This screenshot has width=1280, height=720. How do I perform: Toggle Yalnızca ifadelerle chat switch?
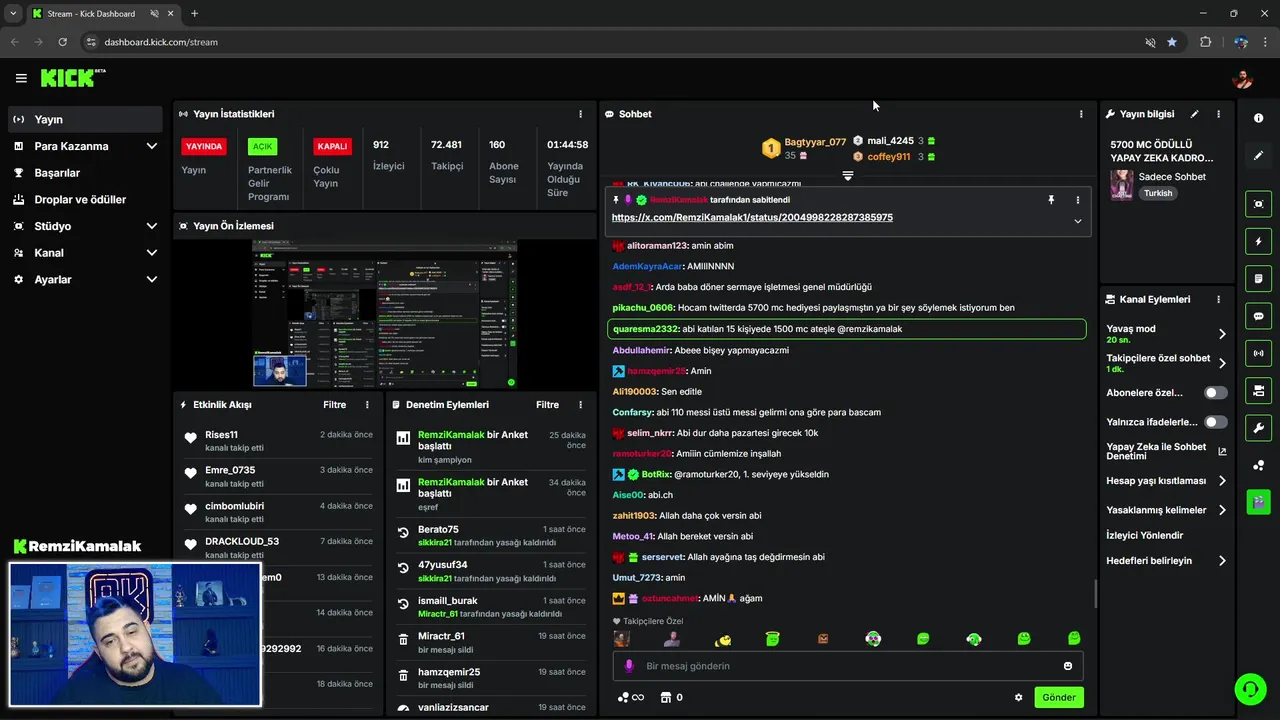point(1216,422)
